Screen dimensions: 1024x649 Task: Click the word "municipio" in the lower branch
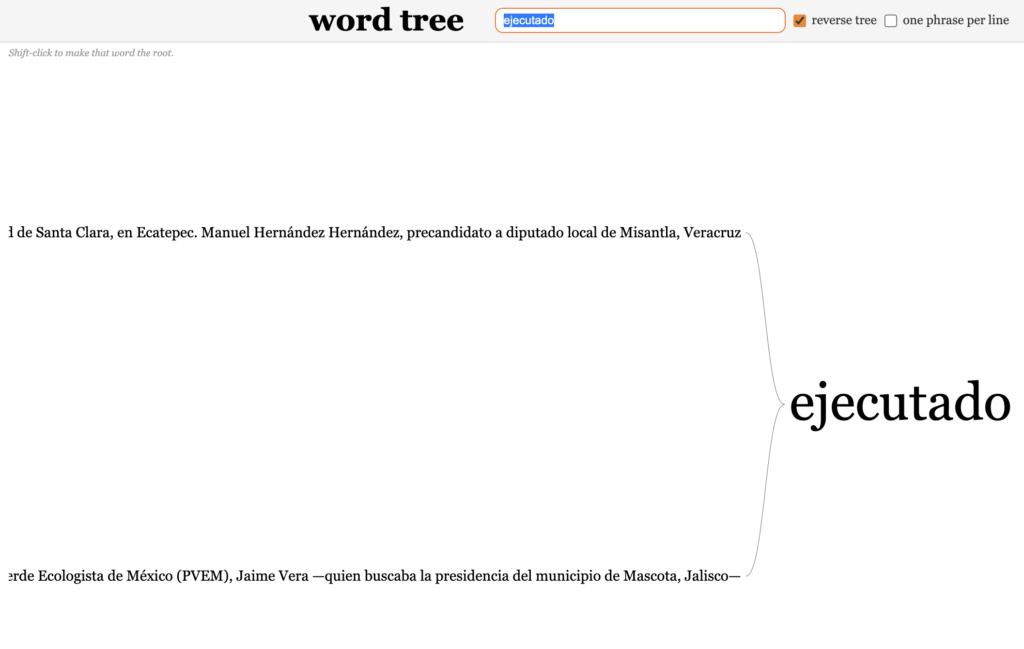[569, 577]
